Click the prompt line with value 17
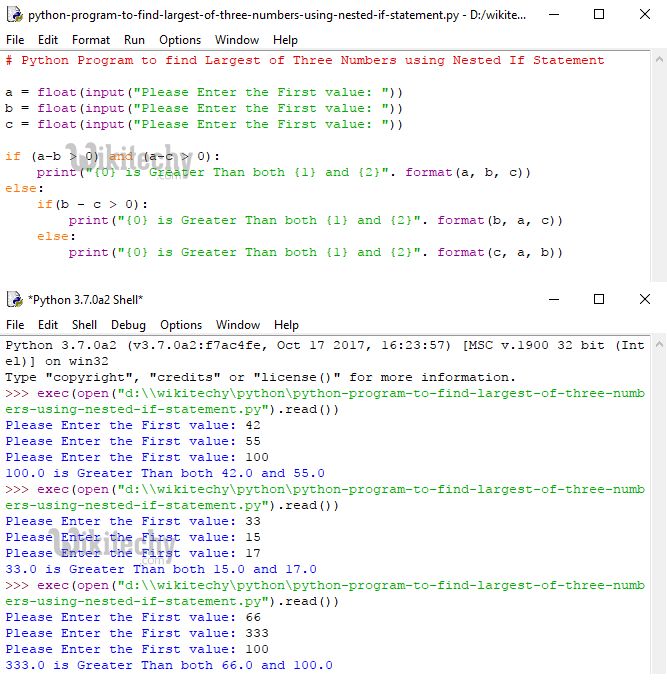The height and width of the screenshot is (686, 667). 133,553
